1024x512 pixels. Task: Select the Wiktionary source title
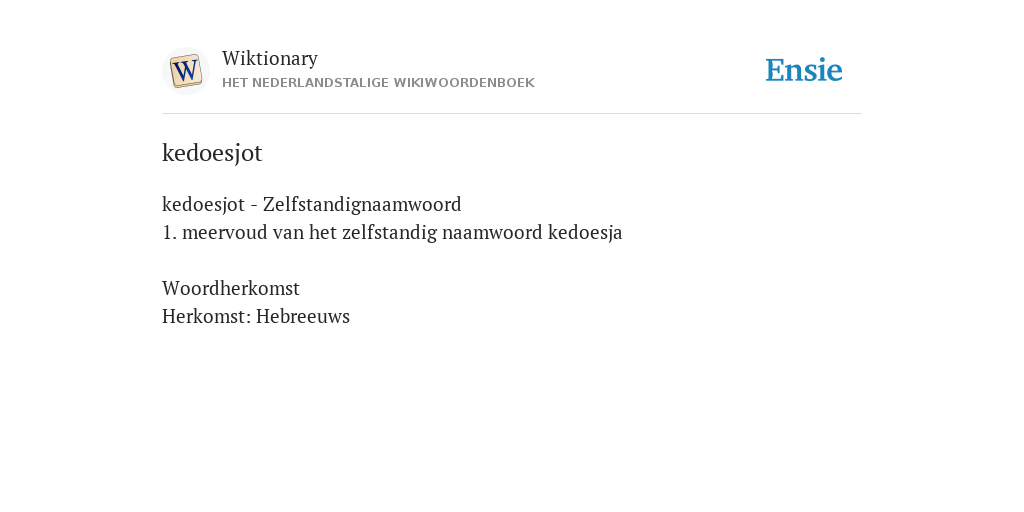tap(270, 58)
